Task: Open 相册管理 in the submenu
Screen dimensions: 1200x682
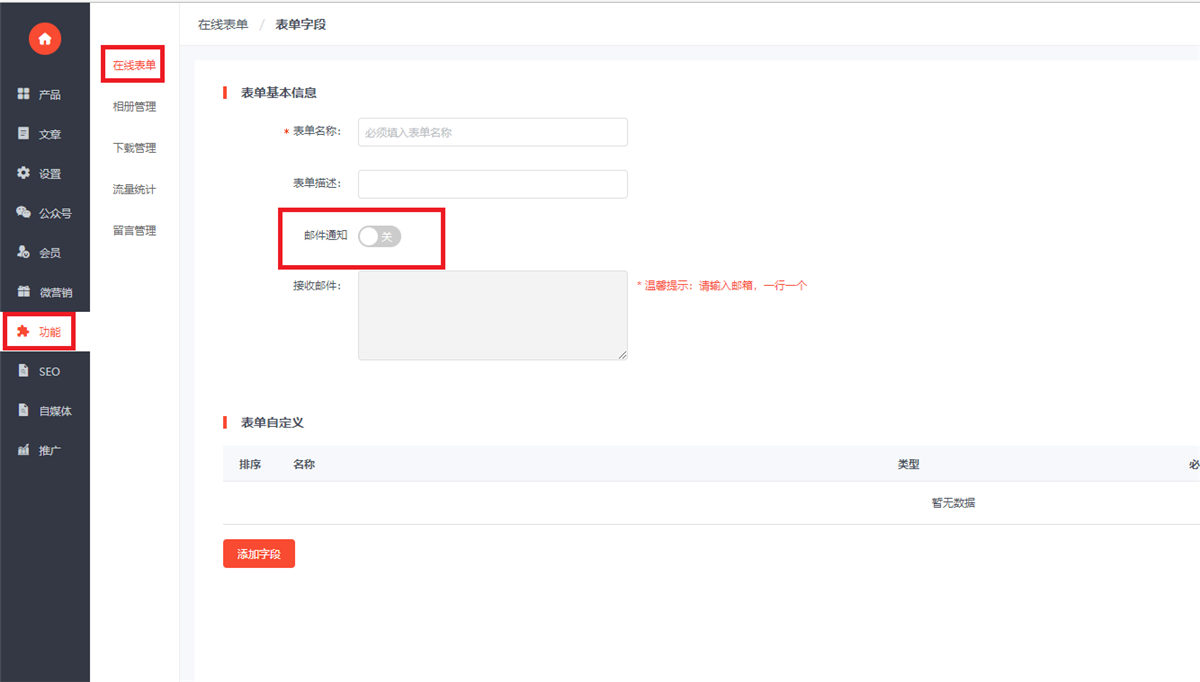Action: click(x=134, y=107)
